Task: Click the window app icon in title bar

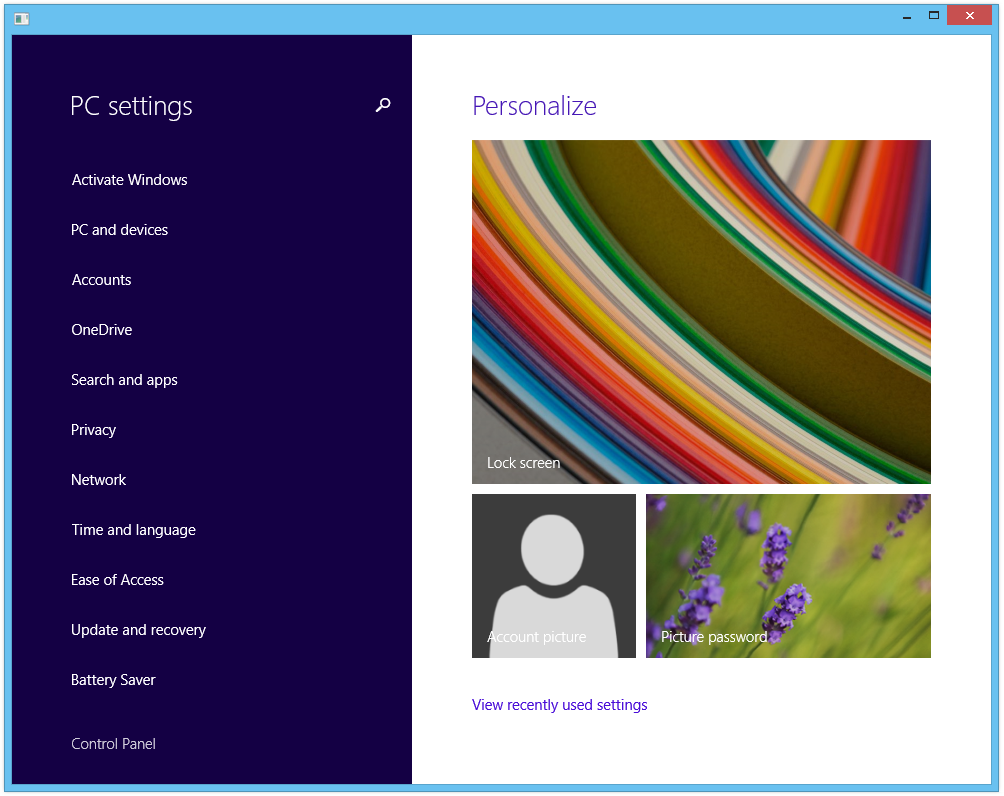Action: tap(21, 18)
